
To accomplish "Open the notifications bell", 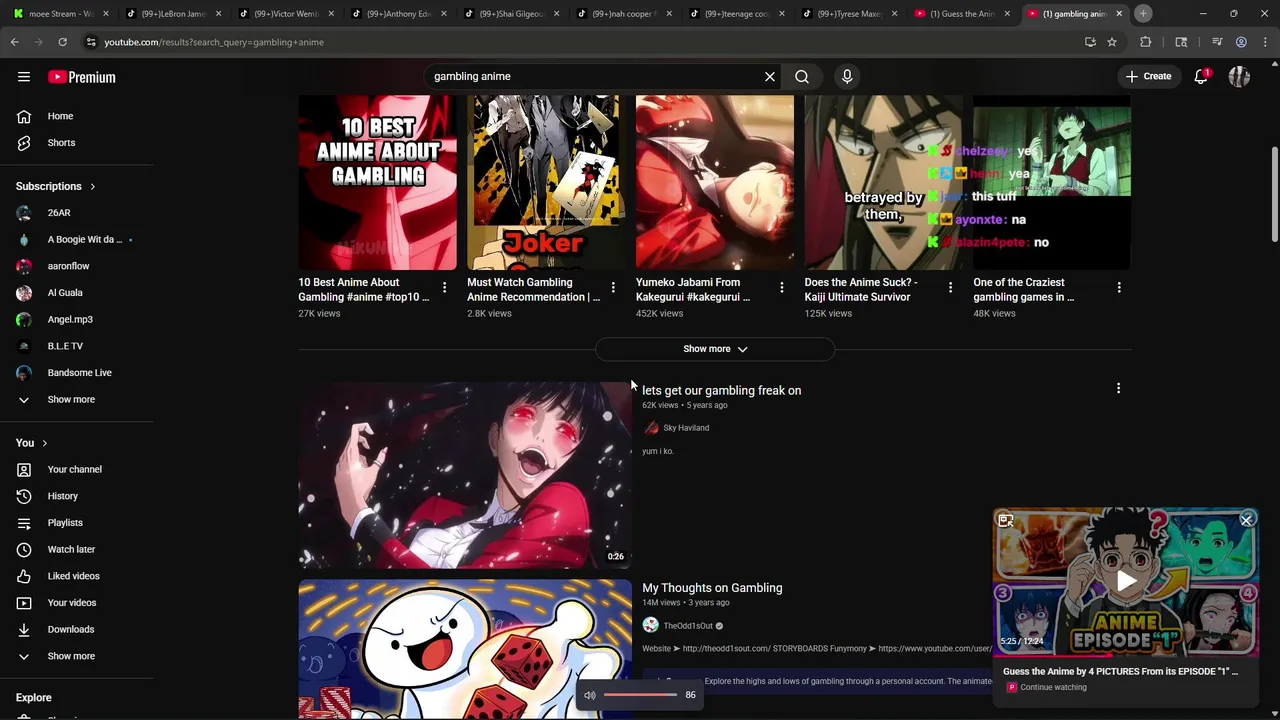I will [x=1201, y=77].
